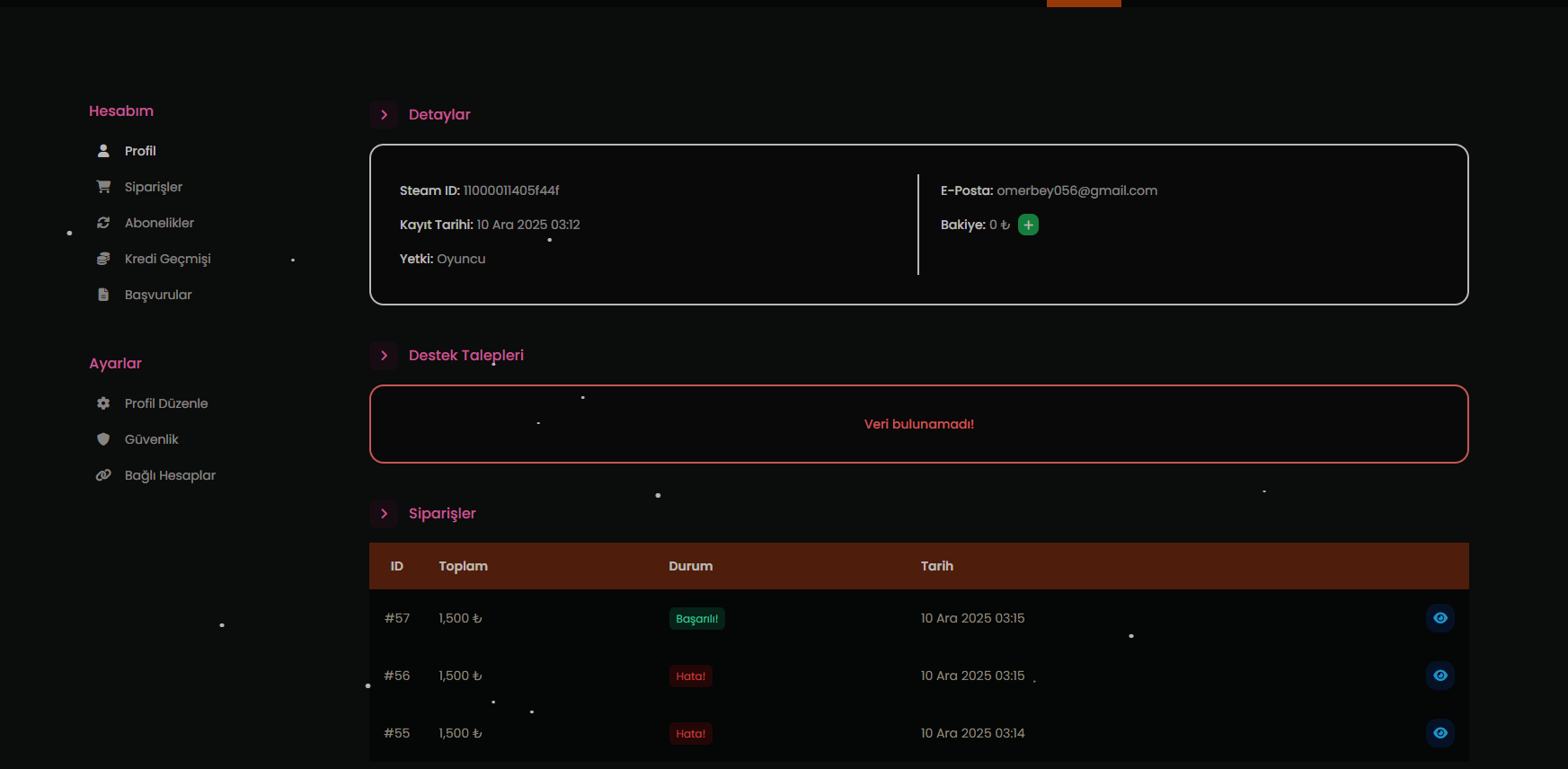Click the 1,500 ₺ total of order #57
The height and width of the screenshot is (769, 1568).
pos(460,618)
